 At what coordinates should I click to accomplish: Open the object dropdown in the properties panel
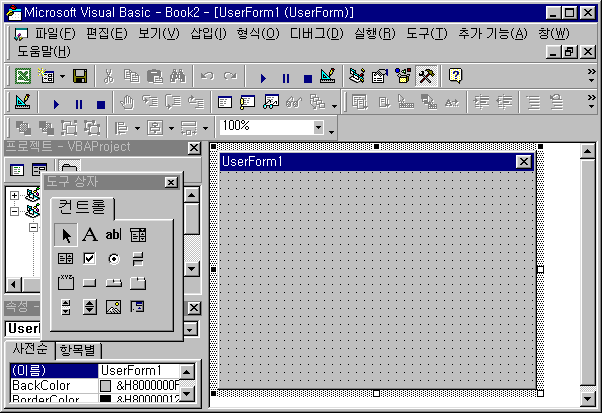pyautogui.click(x=190, y=329)
